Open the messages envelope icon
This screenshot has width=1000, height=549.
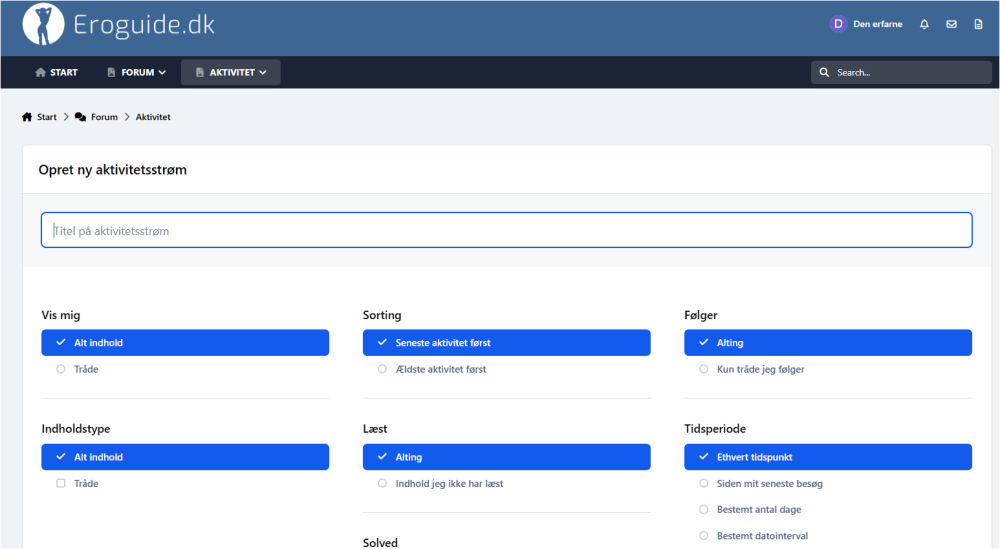pyautogui.click(x=951, y=24)
